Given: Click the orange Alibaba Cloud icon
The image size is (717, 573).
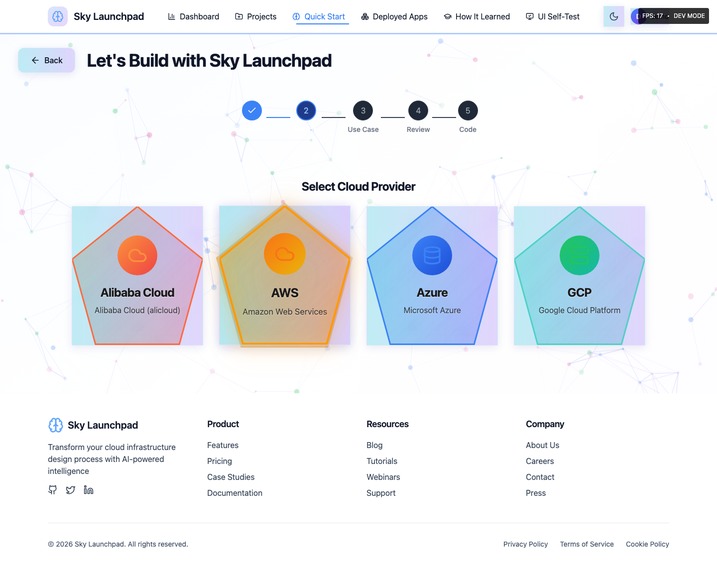Looking at the screenshot, I should coord(137,255).
